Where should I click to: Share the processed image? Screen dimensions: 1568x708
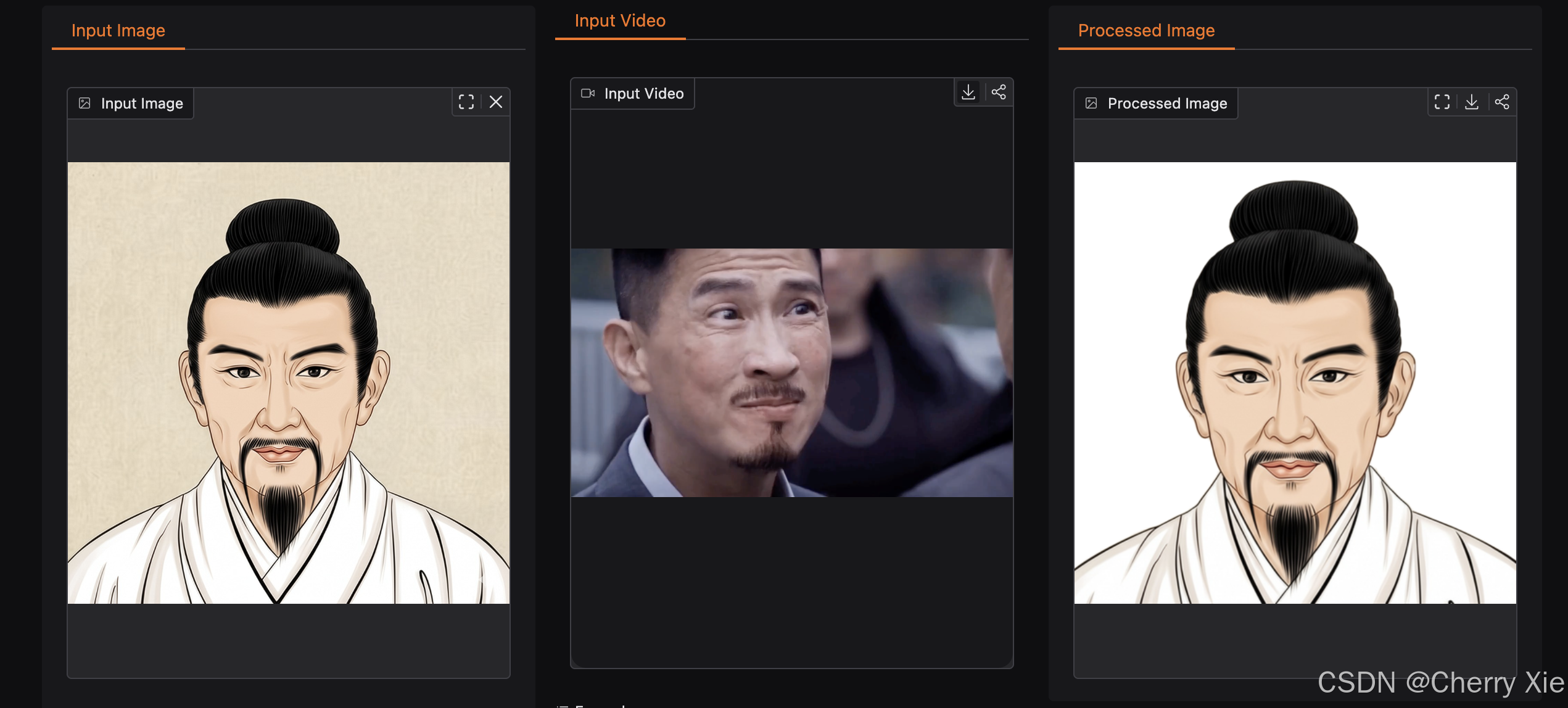(x=1502, y=102)
